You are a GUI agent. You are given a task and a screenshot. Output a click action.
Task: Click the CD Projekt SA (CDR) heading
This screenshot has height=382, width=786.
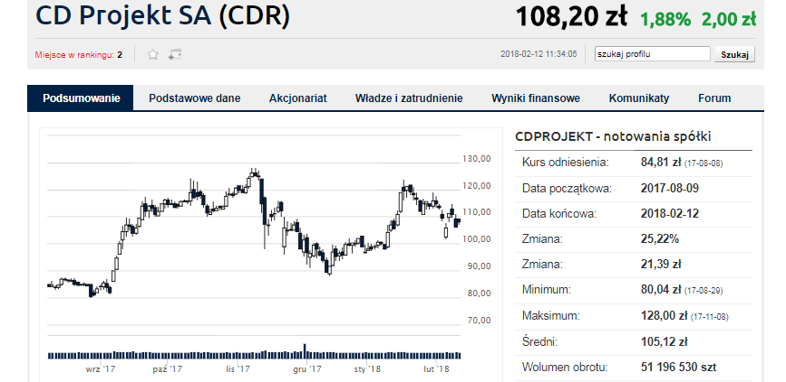coord(163,16)
